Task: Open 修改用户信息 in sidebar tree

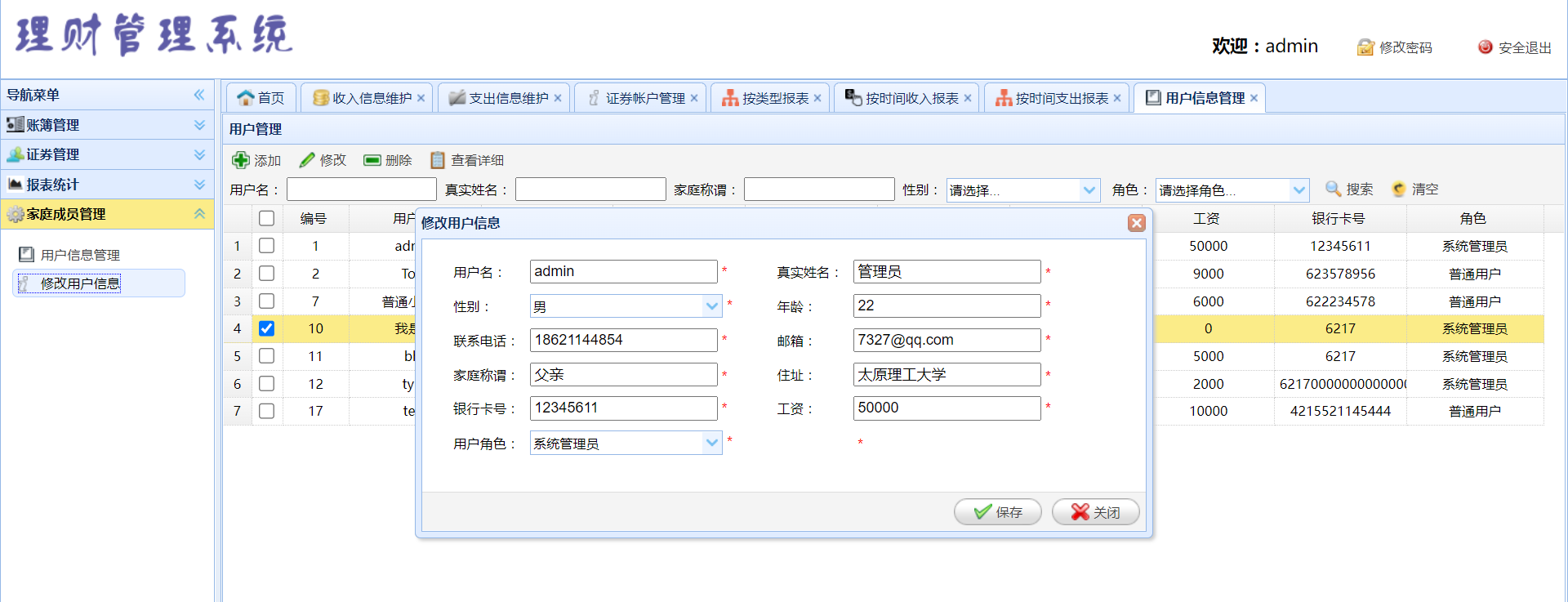Action: [x=80, y=283]
